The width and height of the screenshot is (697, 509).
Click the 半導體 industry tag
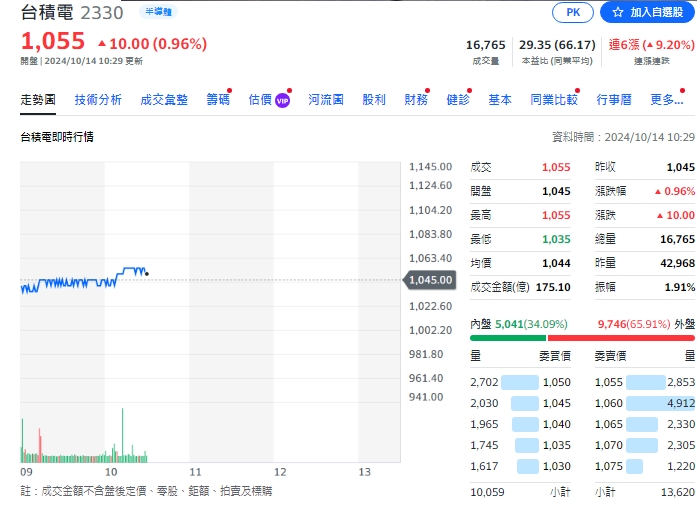coord(158,12)
